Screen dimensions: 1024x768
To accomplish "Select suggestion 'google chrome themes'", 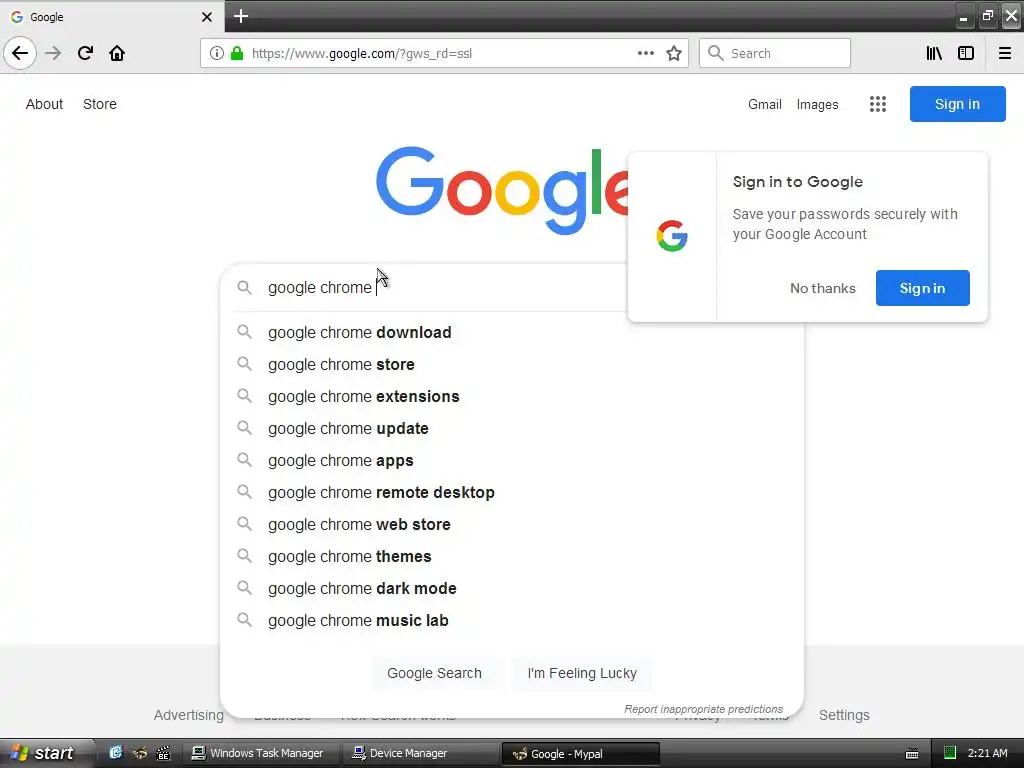I will (512, 556).
